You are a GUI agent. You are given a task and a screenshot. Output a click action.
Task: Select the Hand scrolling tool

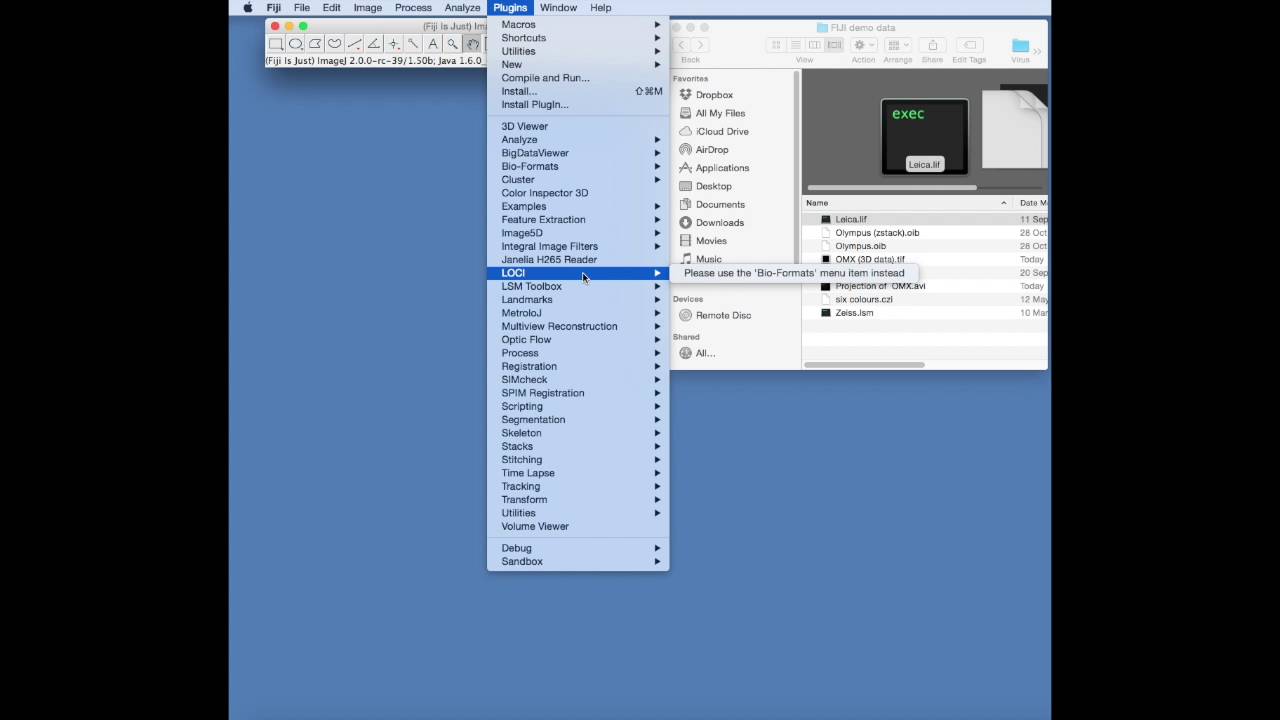tap(472, 44)
